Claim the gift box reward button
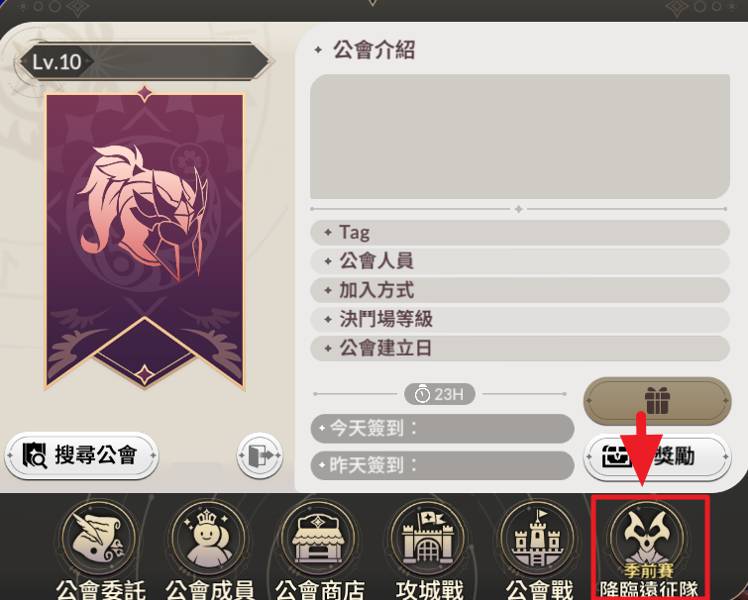 click(657, 401)
